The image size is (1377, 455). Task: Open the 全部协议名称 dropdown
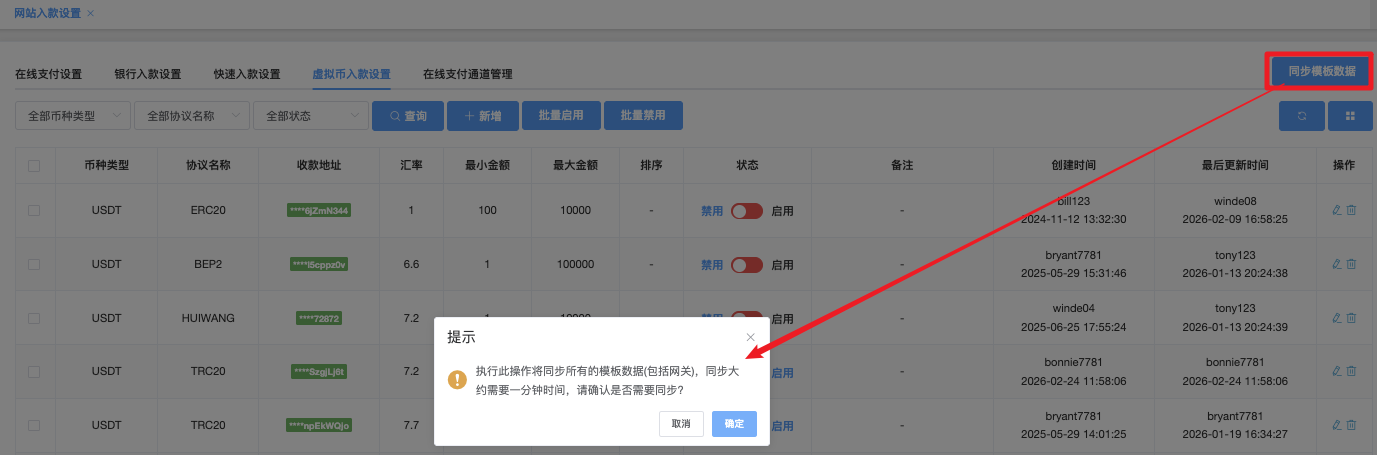click(191, 116)
